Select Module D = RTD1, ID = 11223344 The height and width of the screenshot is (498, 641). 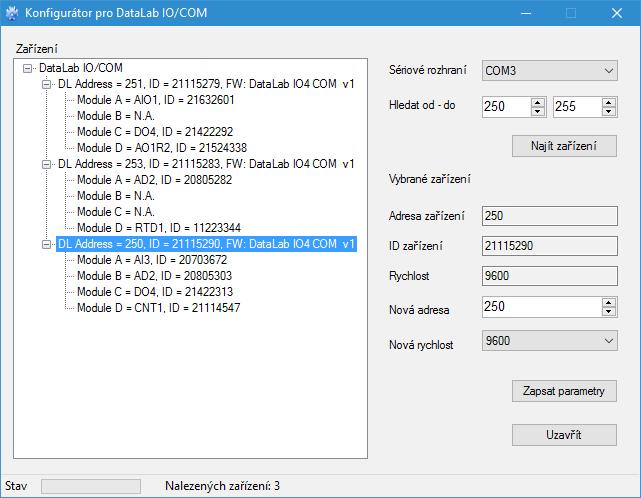pyautogui.click(x=159, y=228)
